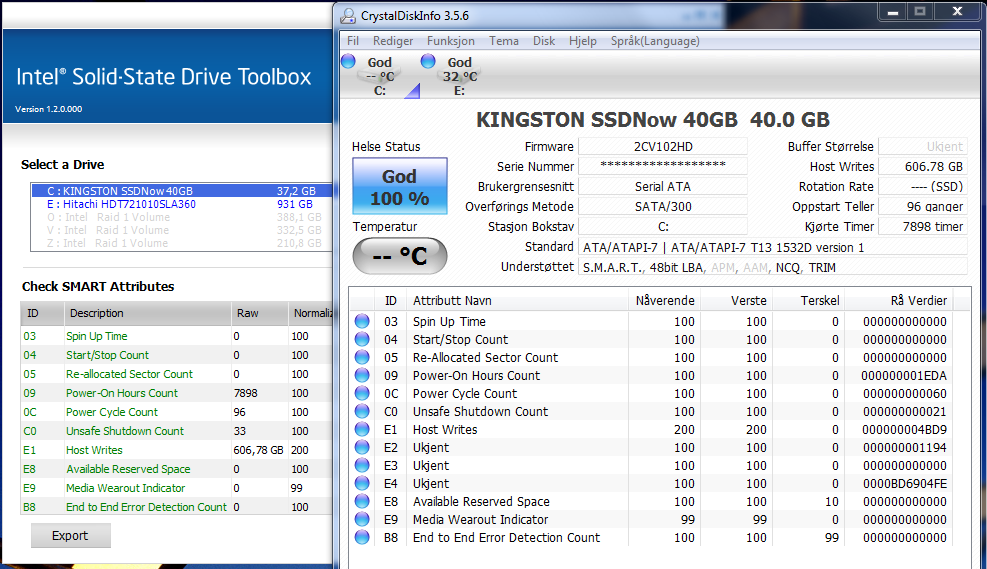Viewport: 987px width, 569px height.
Task: Click status orb for Media Wearout Indicator row
Action: pyautogui.click(x=362, y=519)
